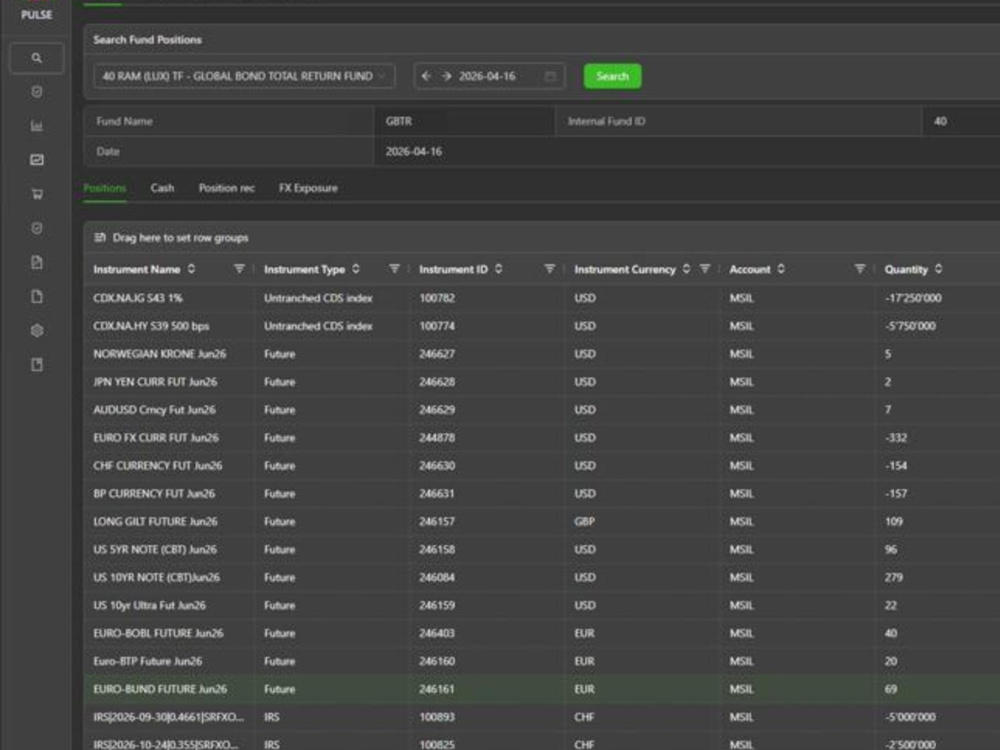Click the Quantity column header

coord(906,269)
